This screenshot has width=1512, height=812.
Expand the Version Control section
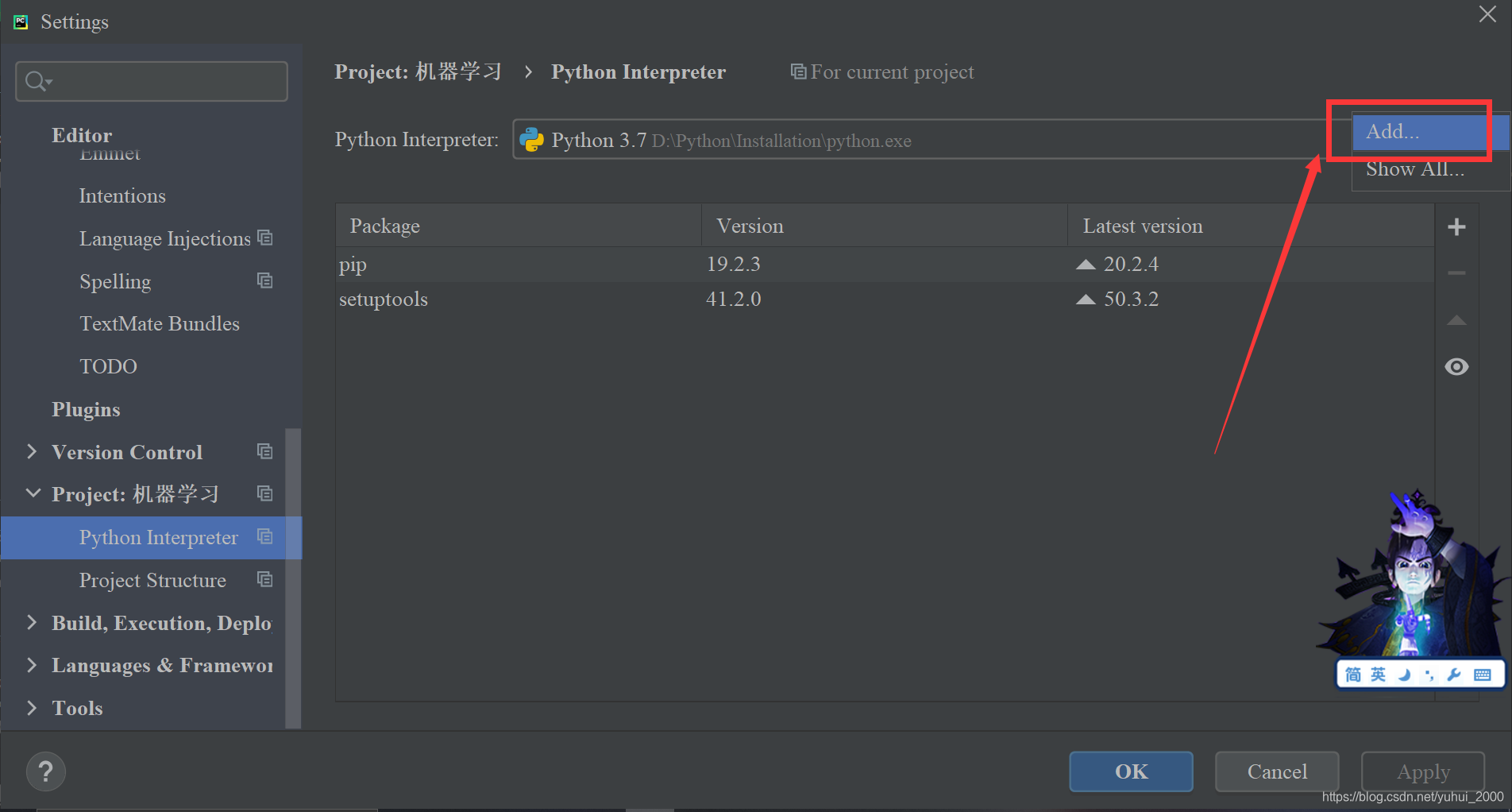coord(32,451)
